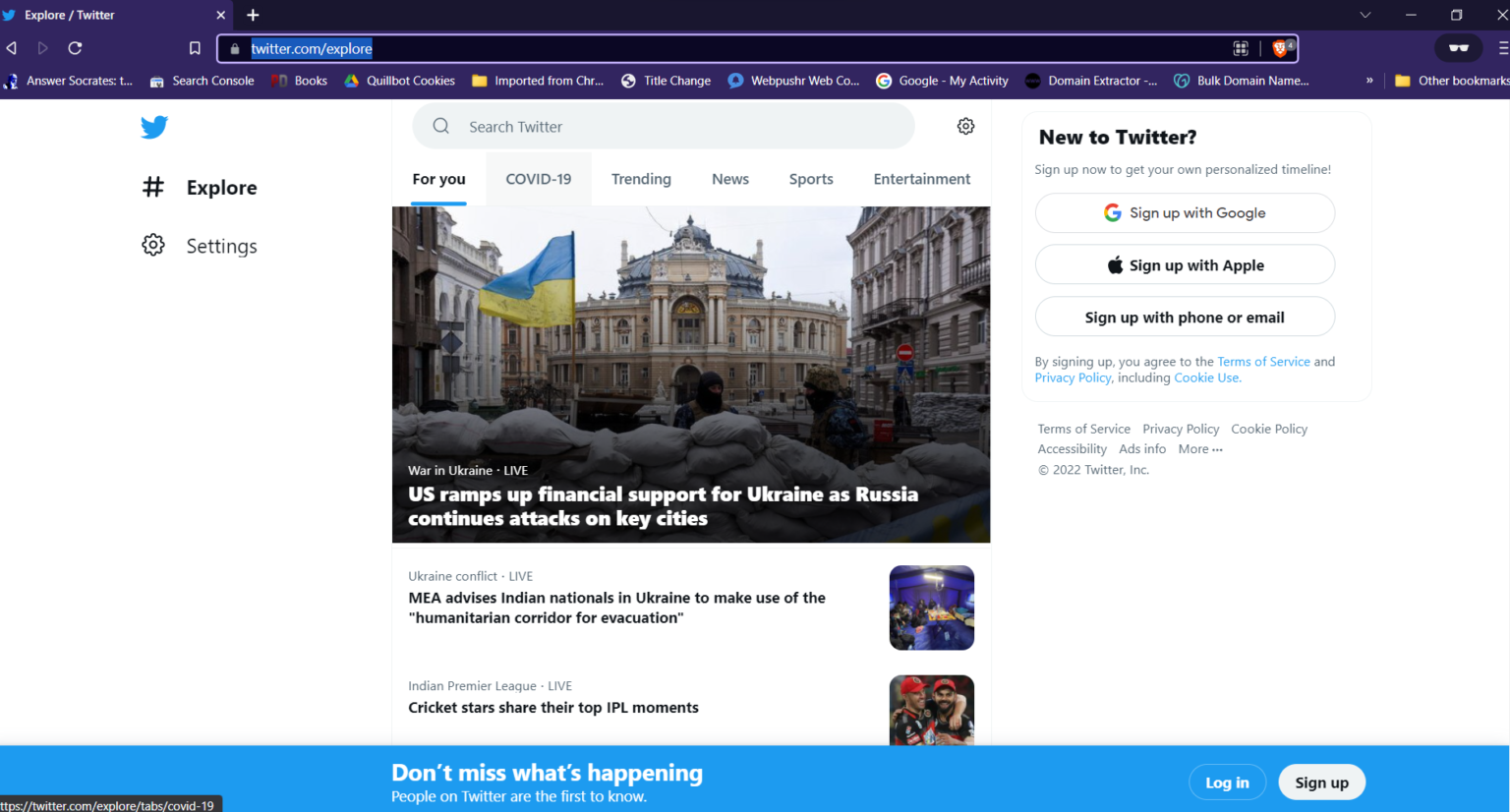This screenshot has height=812, width=1510.
Task: Expand More footer options
Action: tap(1200, 449)
